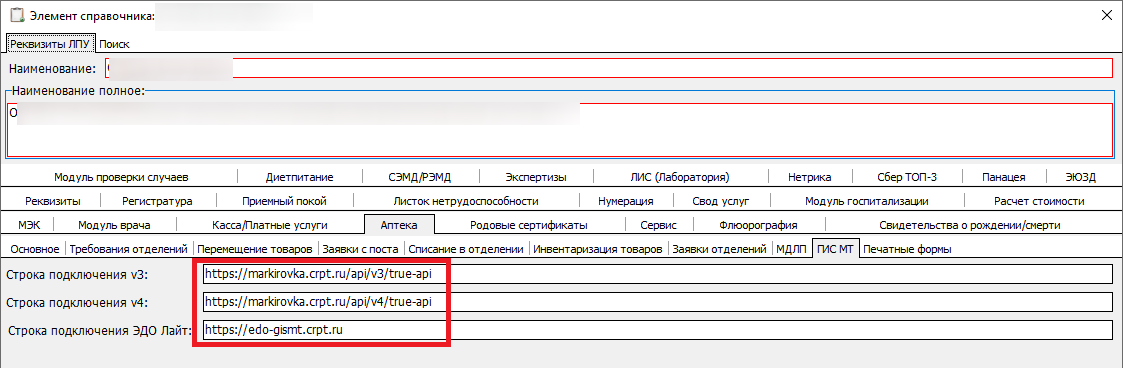
Task: Choose the Списание в отделении sub-tab
Action: point(467,249)
